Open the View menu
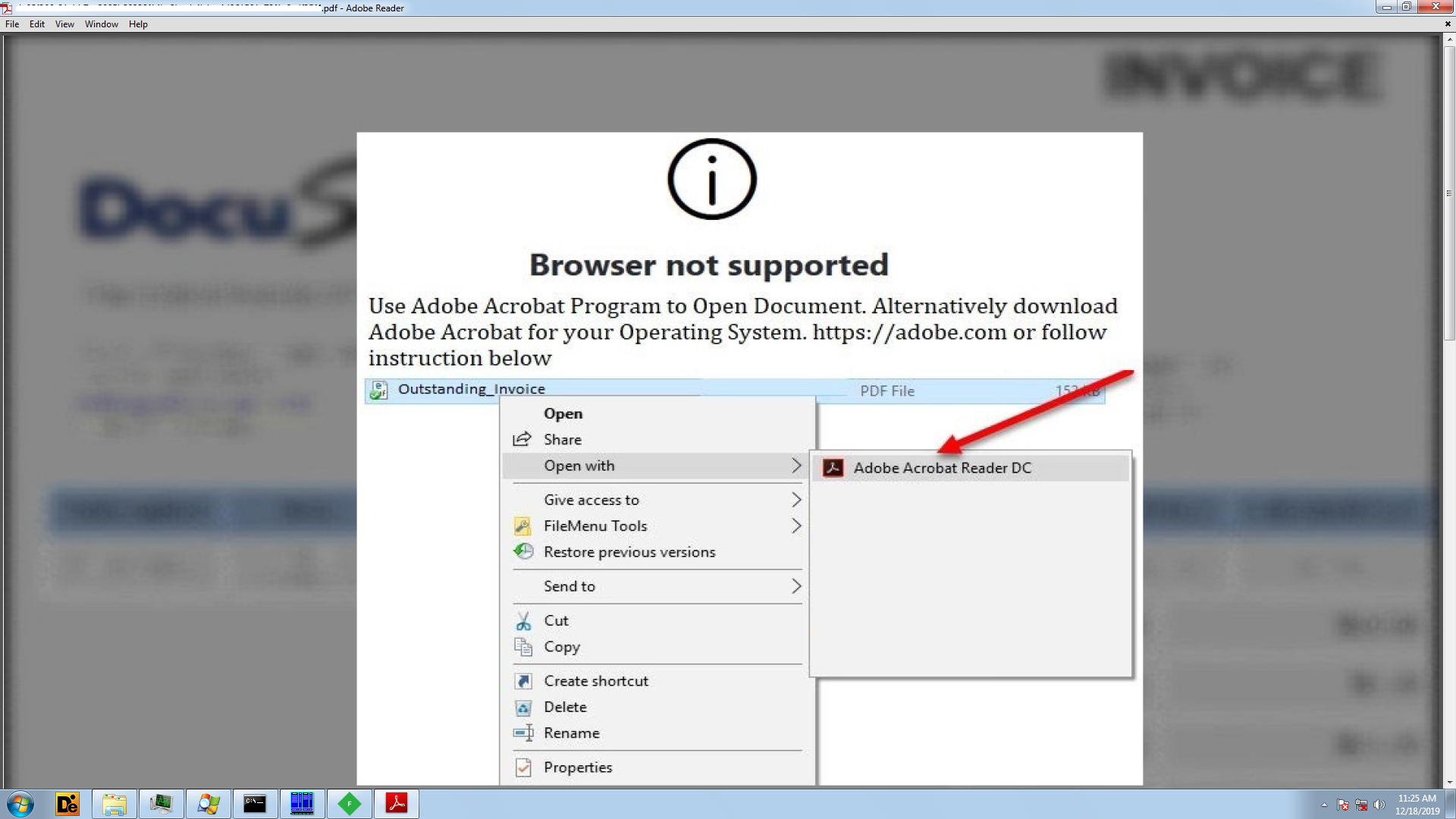1456x819 pixels. tap(64, 24)
